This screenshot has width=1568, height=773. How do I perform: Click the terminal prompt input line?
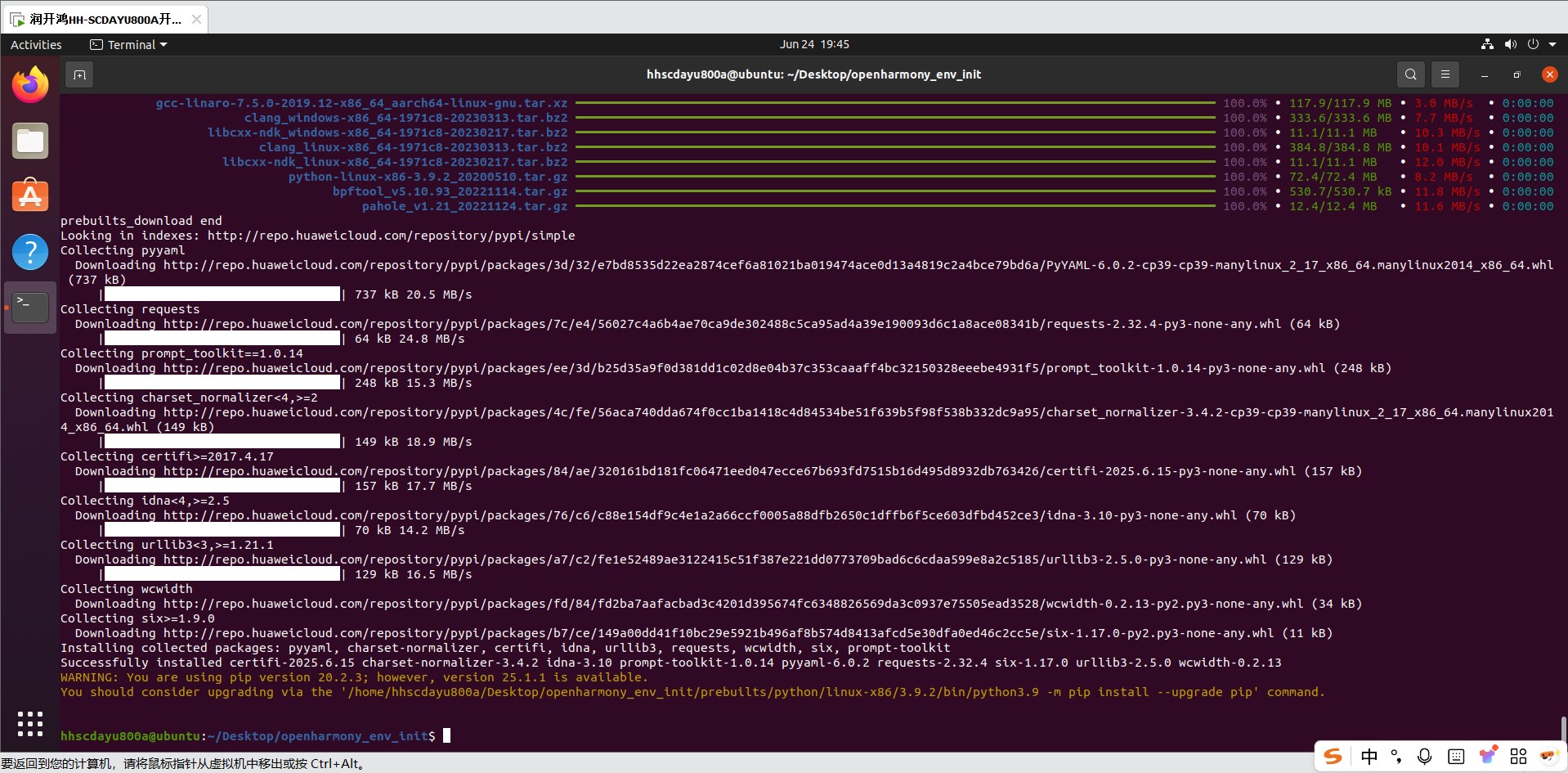pyautogui.click(x=255, y=736)
